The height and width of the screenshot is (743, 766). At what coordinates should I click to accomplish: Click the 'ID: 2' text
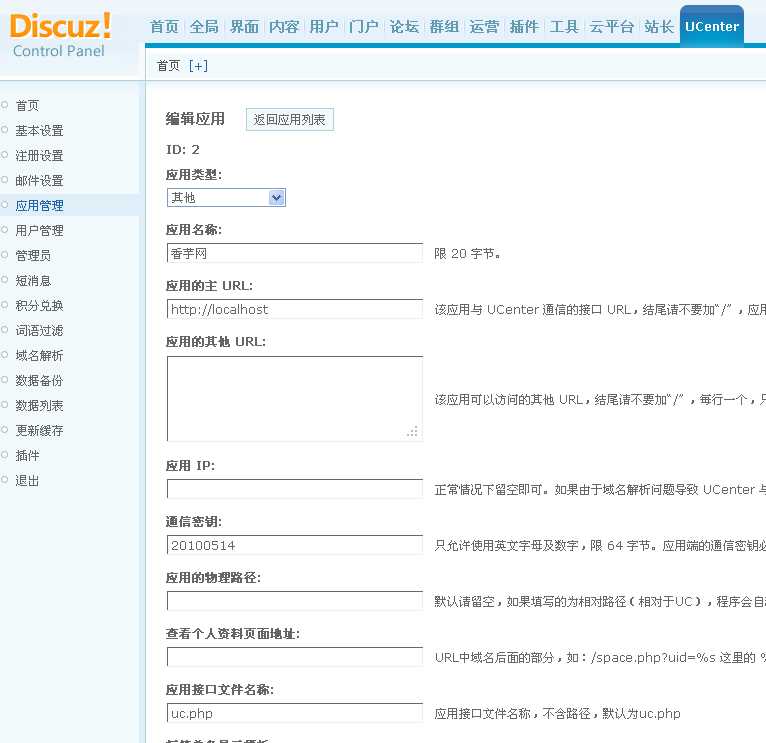tap(183, 149)
